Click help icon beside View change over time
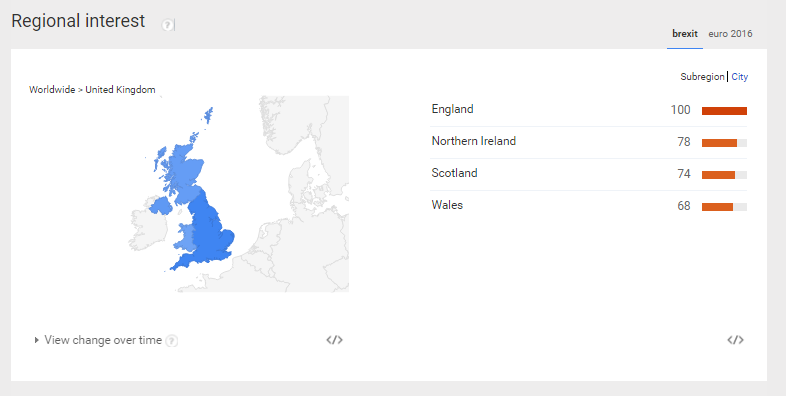This screenshot has height=396, width=786. [172, 341]
